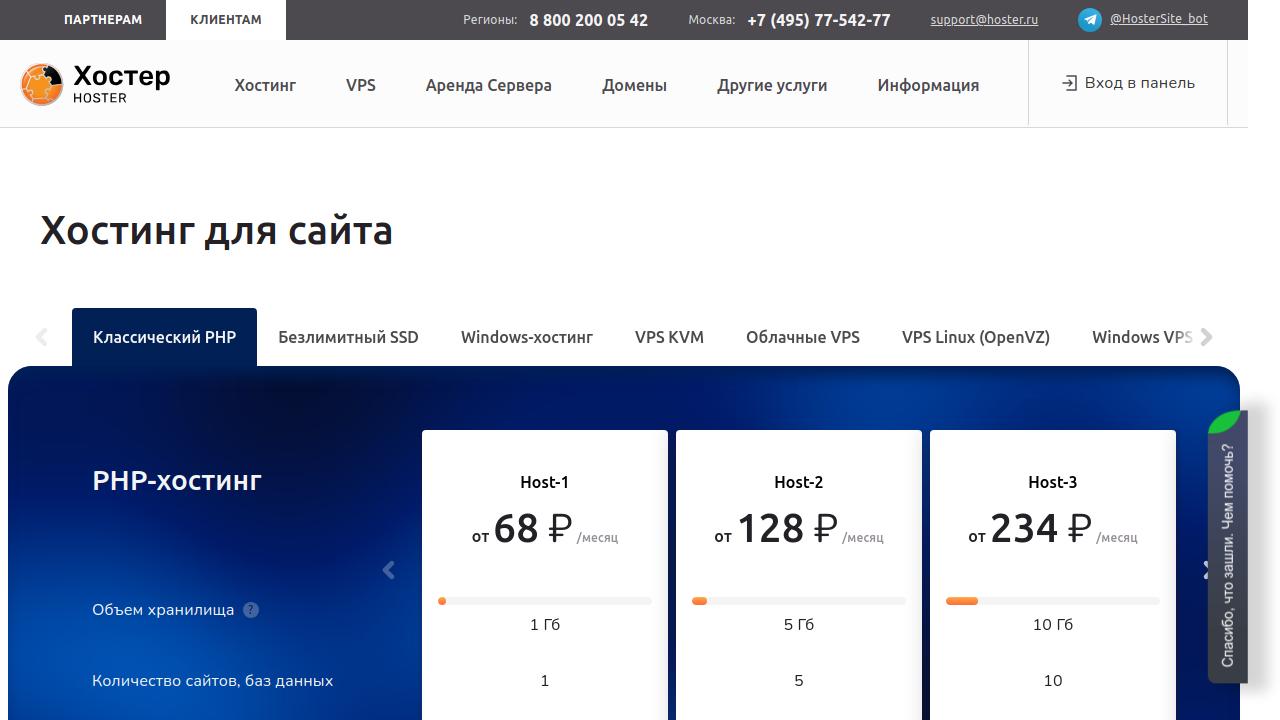Select the Windows VPS tab

(1142, 337)
